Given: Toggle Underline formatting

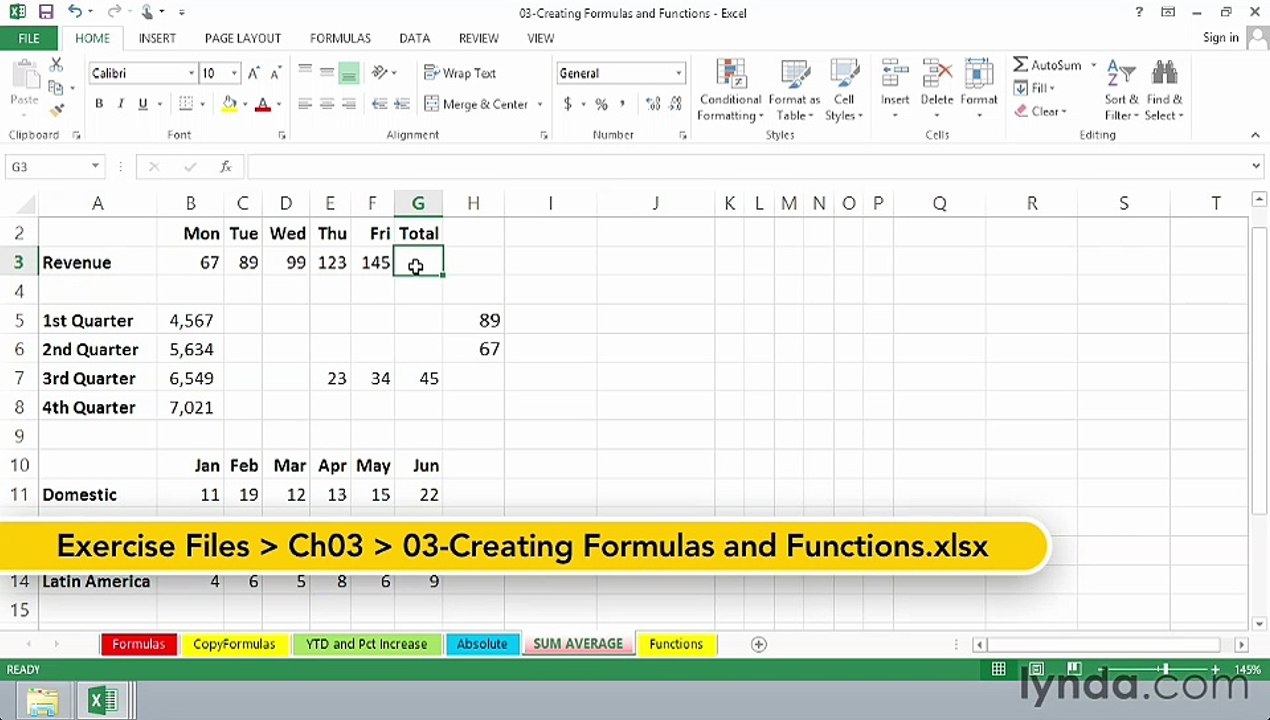Looking at the screenshot, I should (x=143, y=104).
